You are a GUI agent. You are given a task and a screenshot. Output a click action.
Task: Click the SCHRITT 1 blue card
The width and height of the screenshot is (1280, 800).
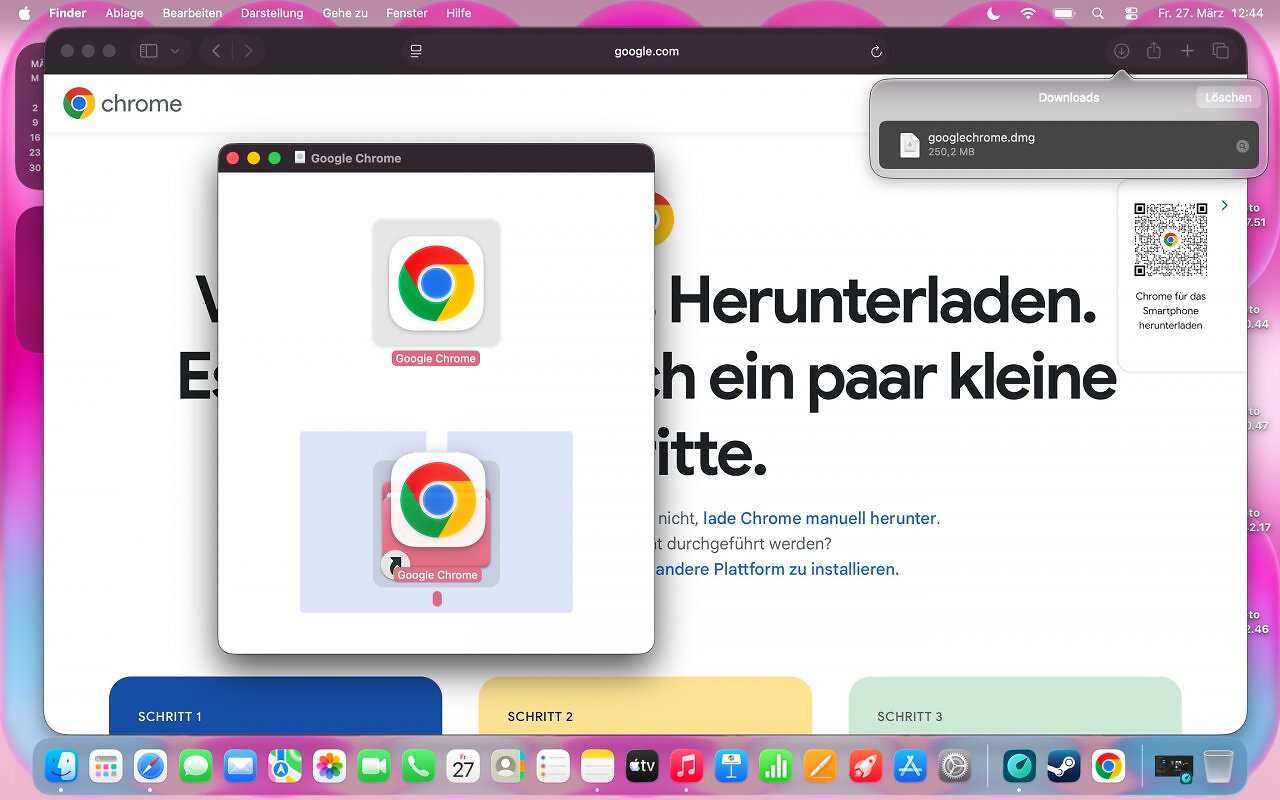[x=275, y=705]
